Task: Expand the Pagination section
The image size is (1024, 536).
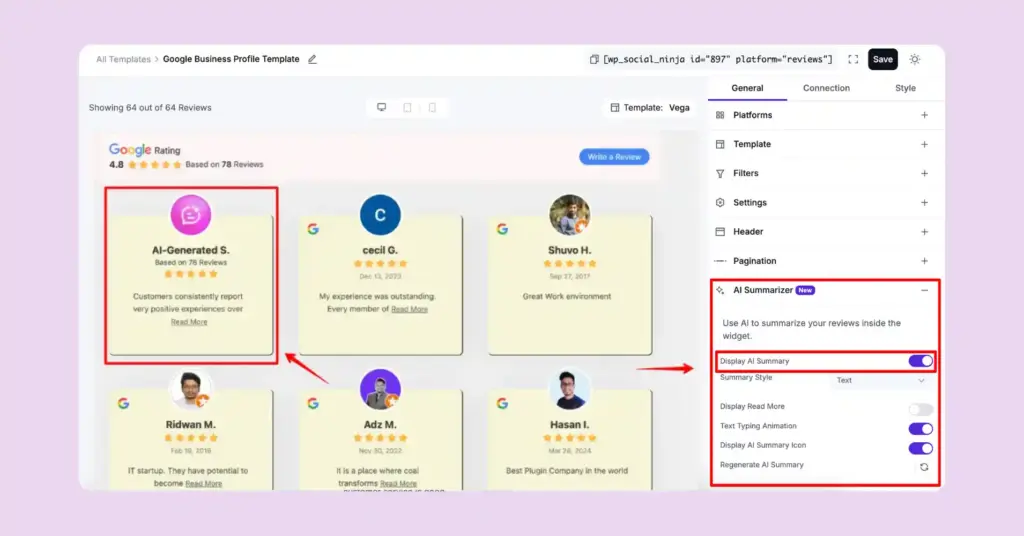Action: pyautogui.click(x=924, y=261)
